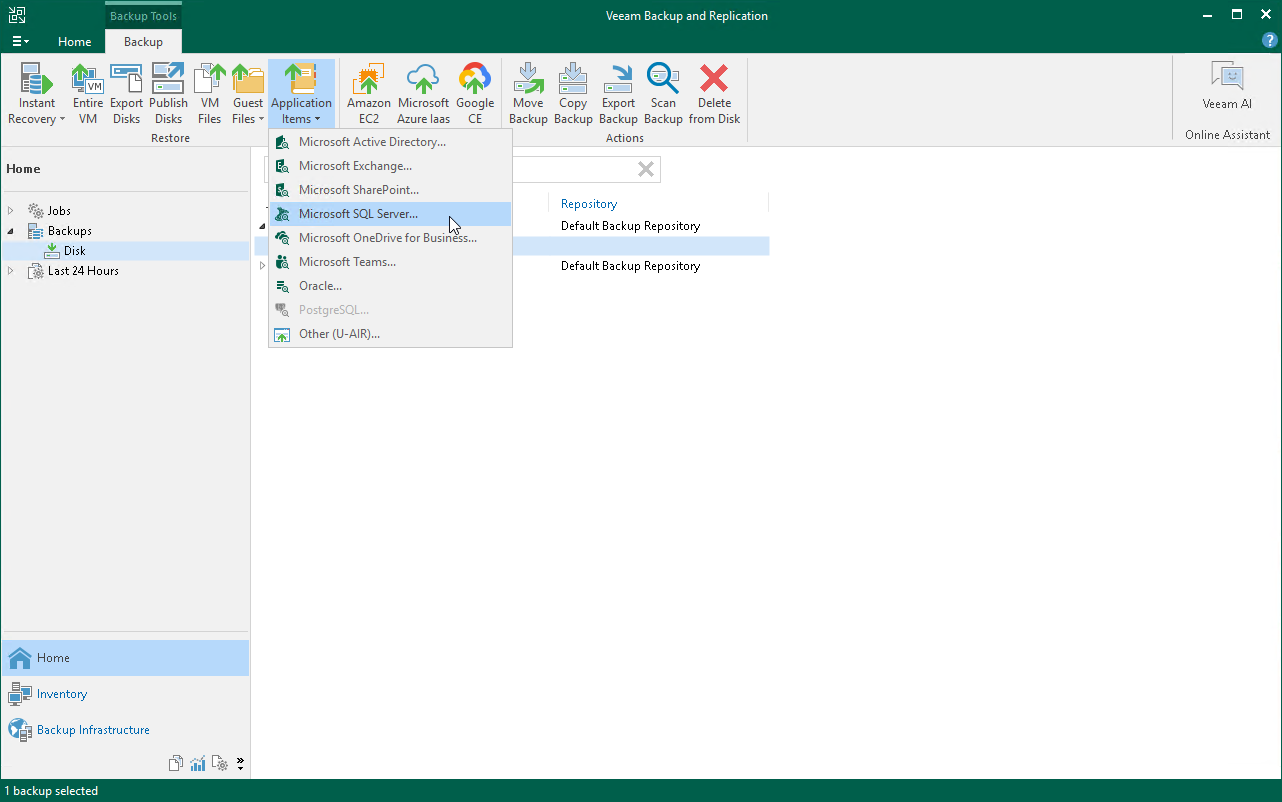
Task: Click the Google CE restore icon
Action: point(475,94)
